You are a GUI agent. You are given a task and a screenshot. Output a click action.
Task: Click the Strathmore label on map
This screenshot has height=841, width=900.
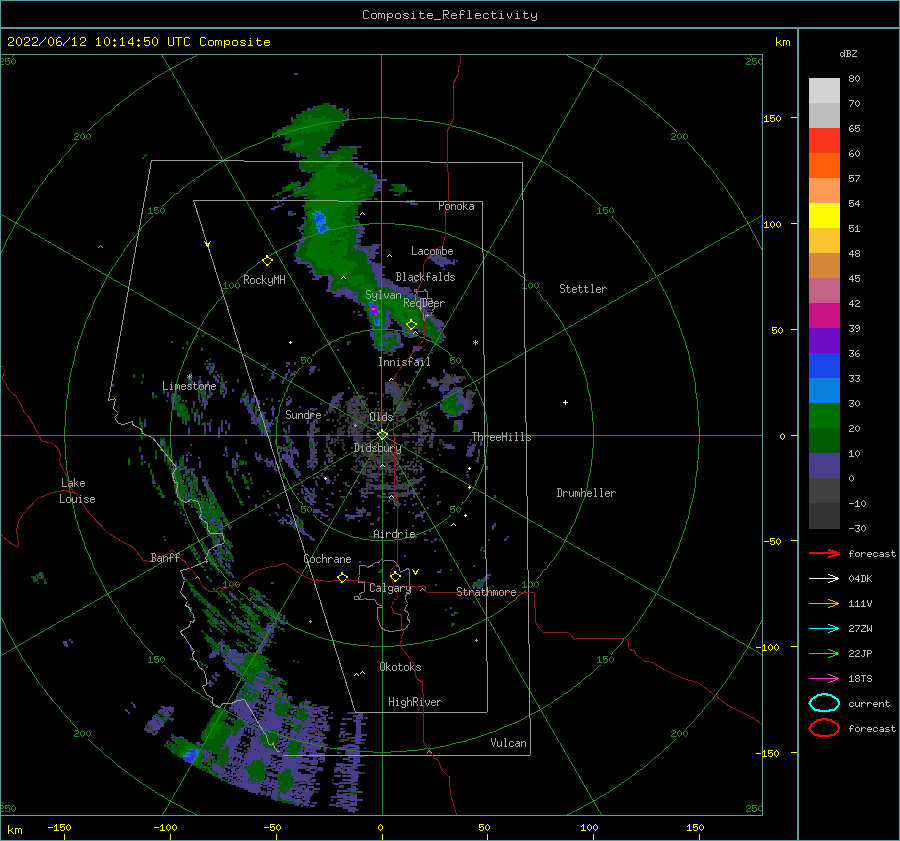point(486,592)
